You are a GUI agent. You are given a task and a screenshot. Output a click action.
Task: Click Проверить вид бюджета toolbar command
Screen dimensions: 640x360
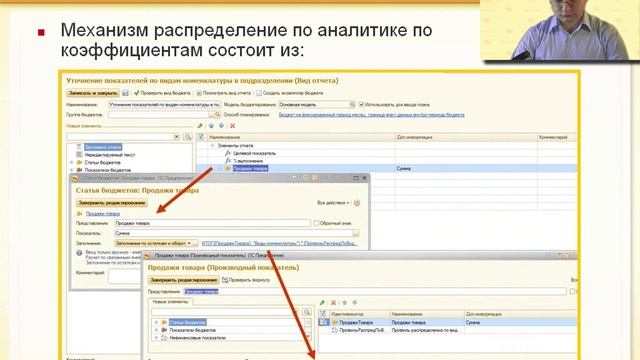(162, 93)
